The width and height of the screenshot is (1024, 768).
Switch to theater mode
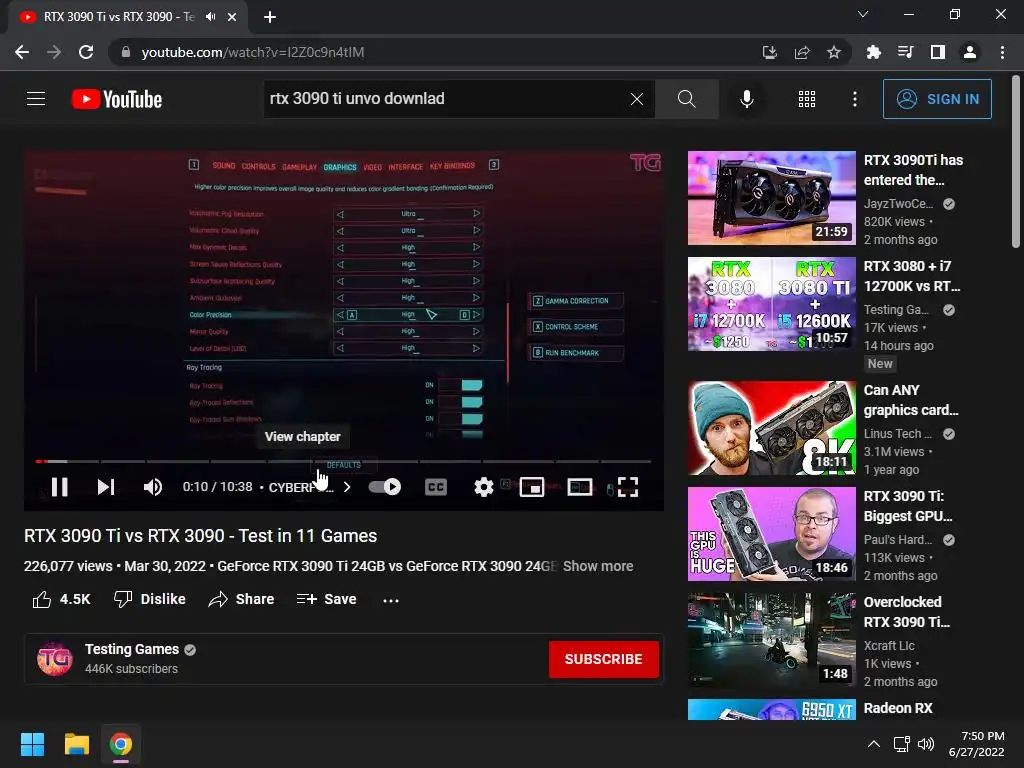580,487
